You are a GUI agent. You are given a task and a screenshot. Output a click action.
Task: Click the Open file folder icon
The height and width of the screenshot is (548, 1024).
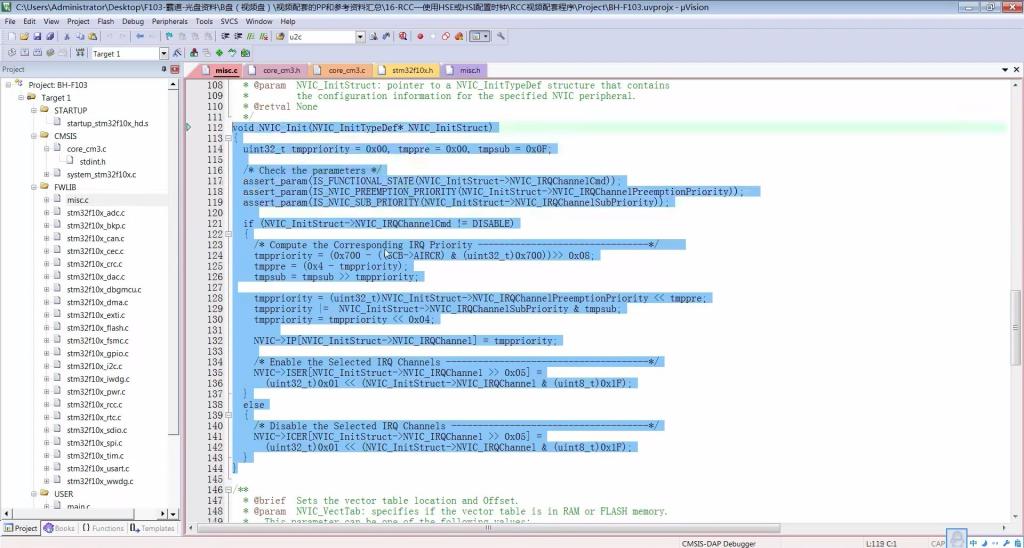(x=24, y=37)
